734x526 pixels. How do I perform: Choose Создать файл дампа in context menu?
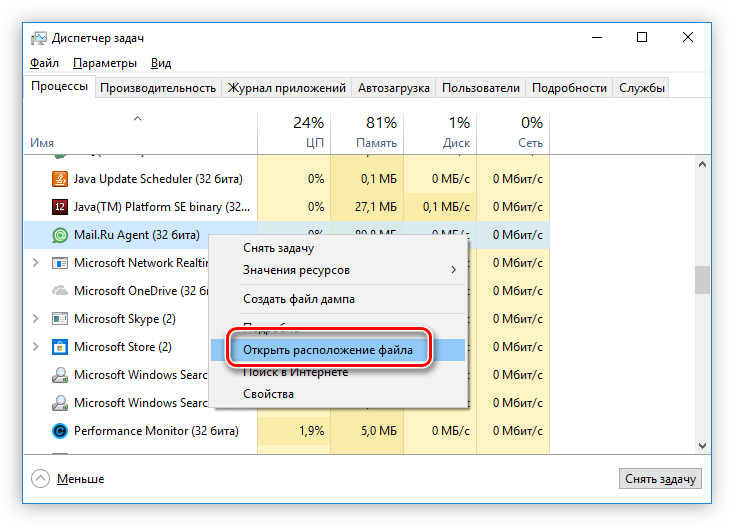tap(338, 299)
